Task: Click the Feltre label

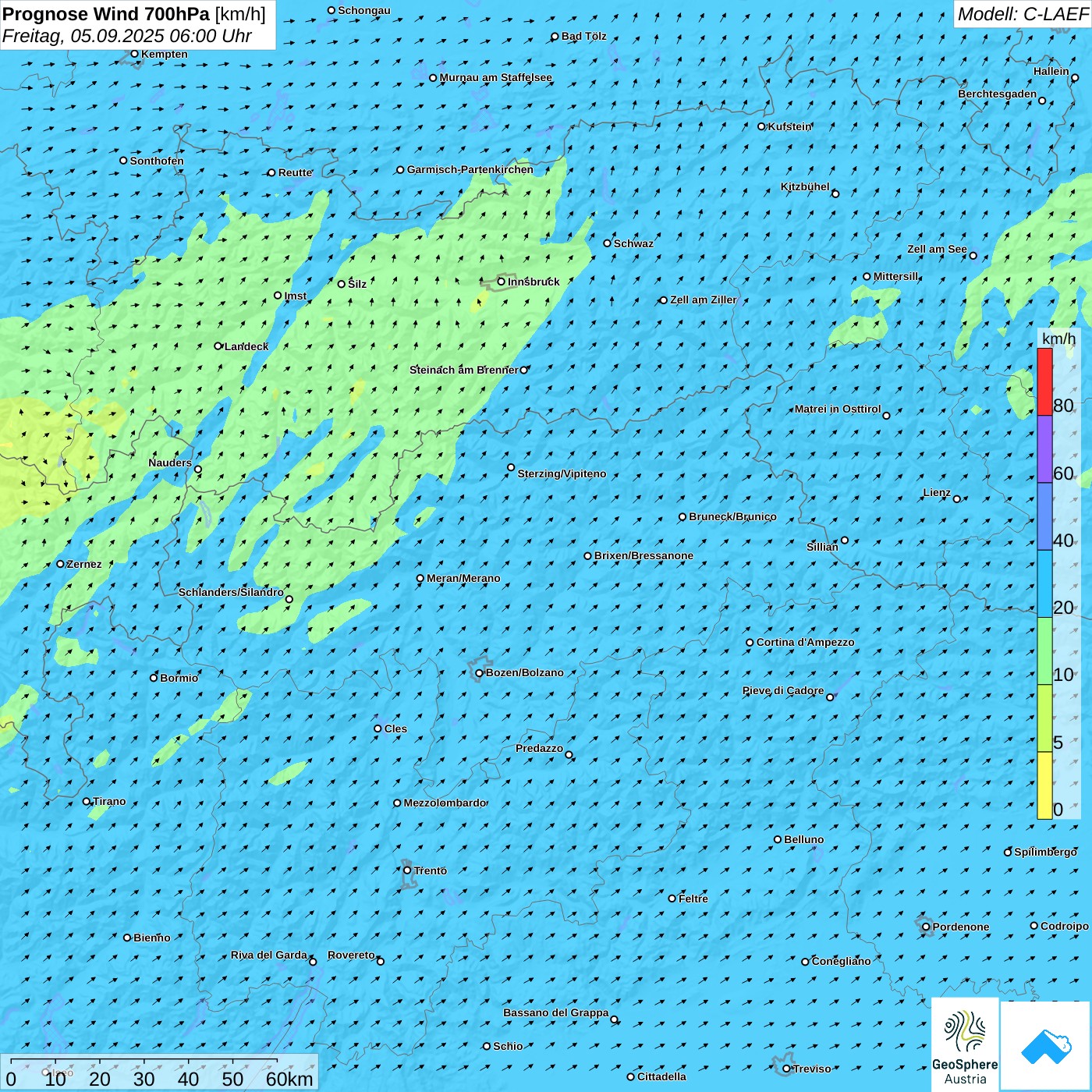Action: 693,899
